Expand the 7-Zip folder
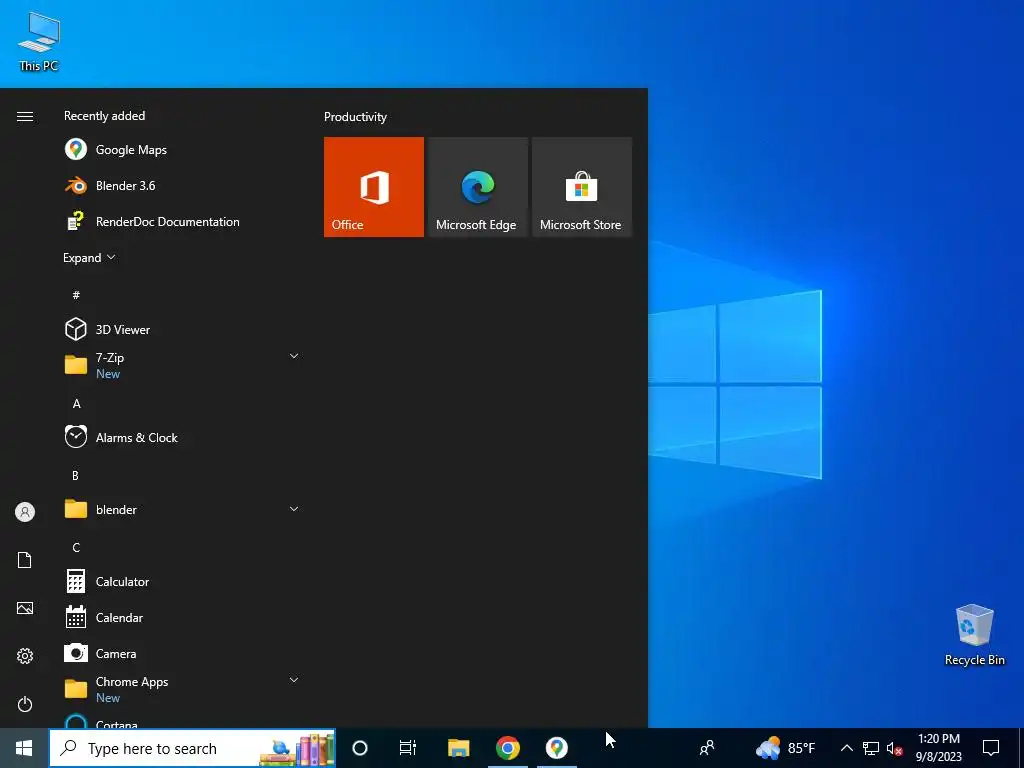This screenshot has height=768, width=1024. coord(181,365)
